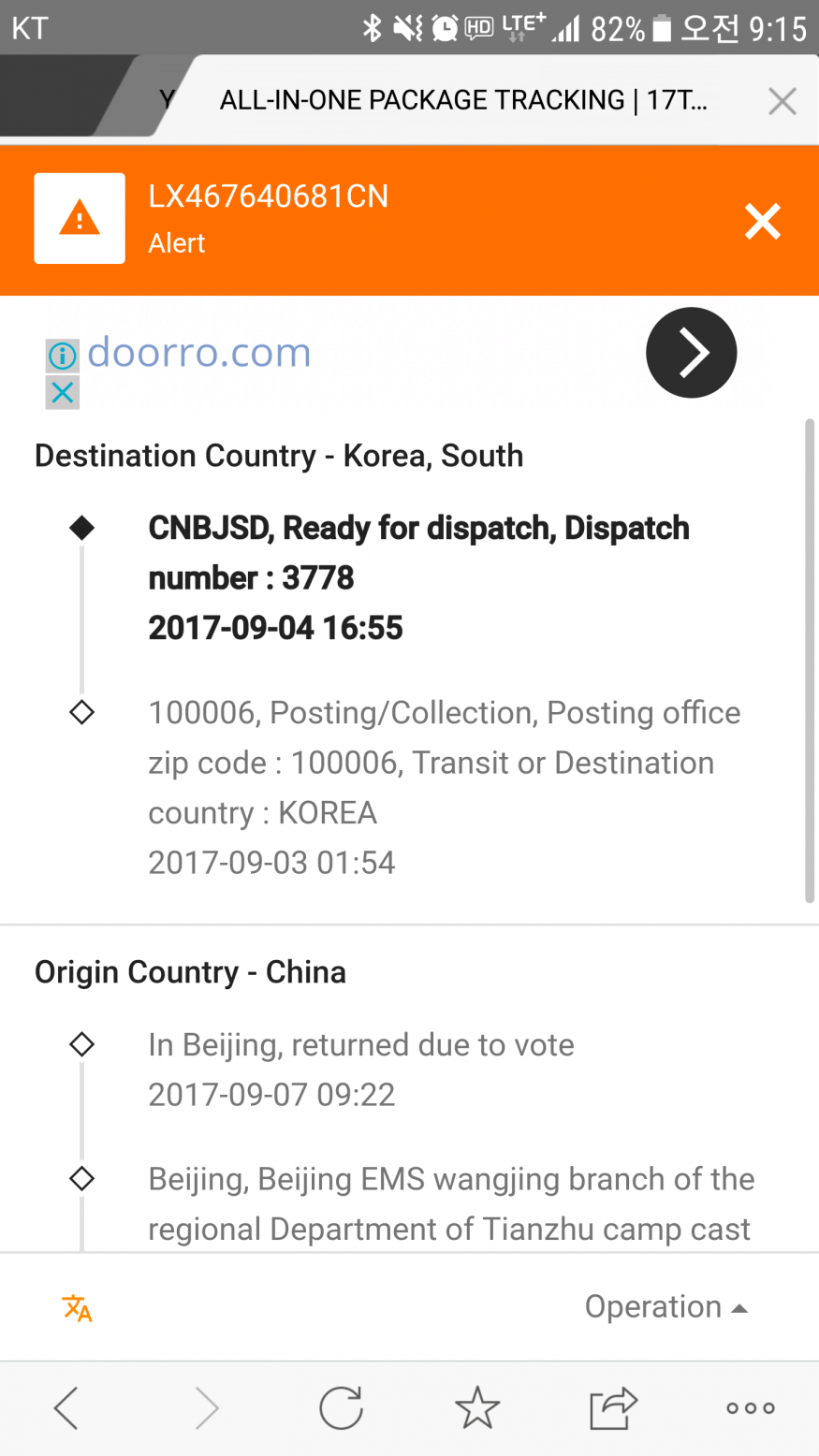
Task: Click the ad info icon
Action: [x=63, y=356]
